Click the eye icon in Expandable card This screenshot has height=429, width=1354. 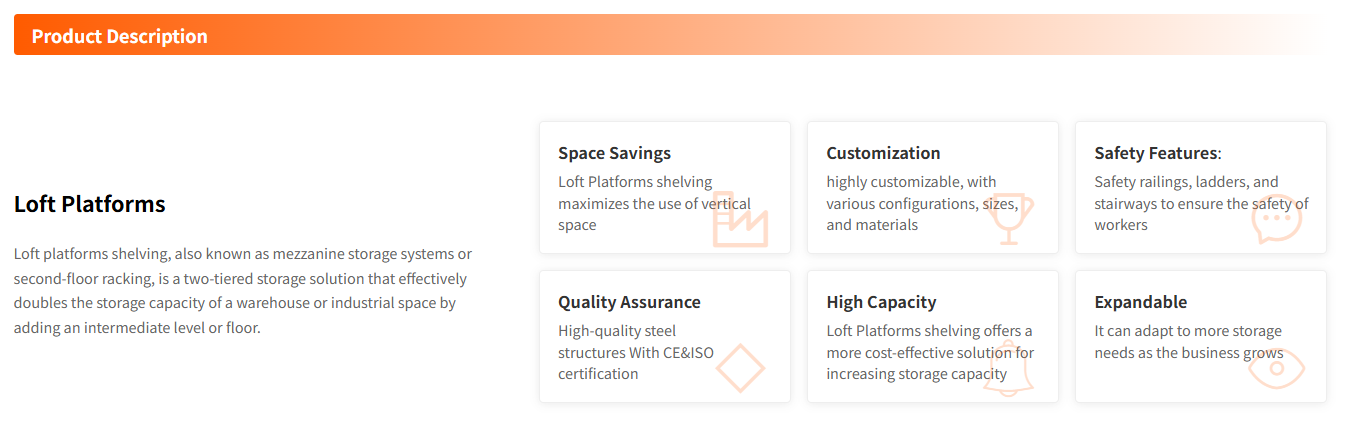coord(1276,368)
